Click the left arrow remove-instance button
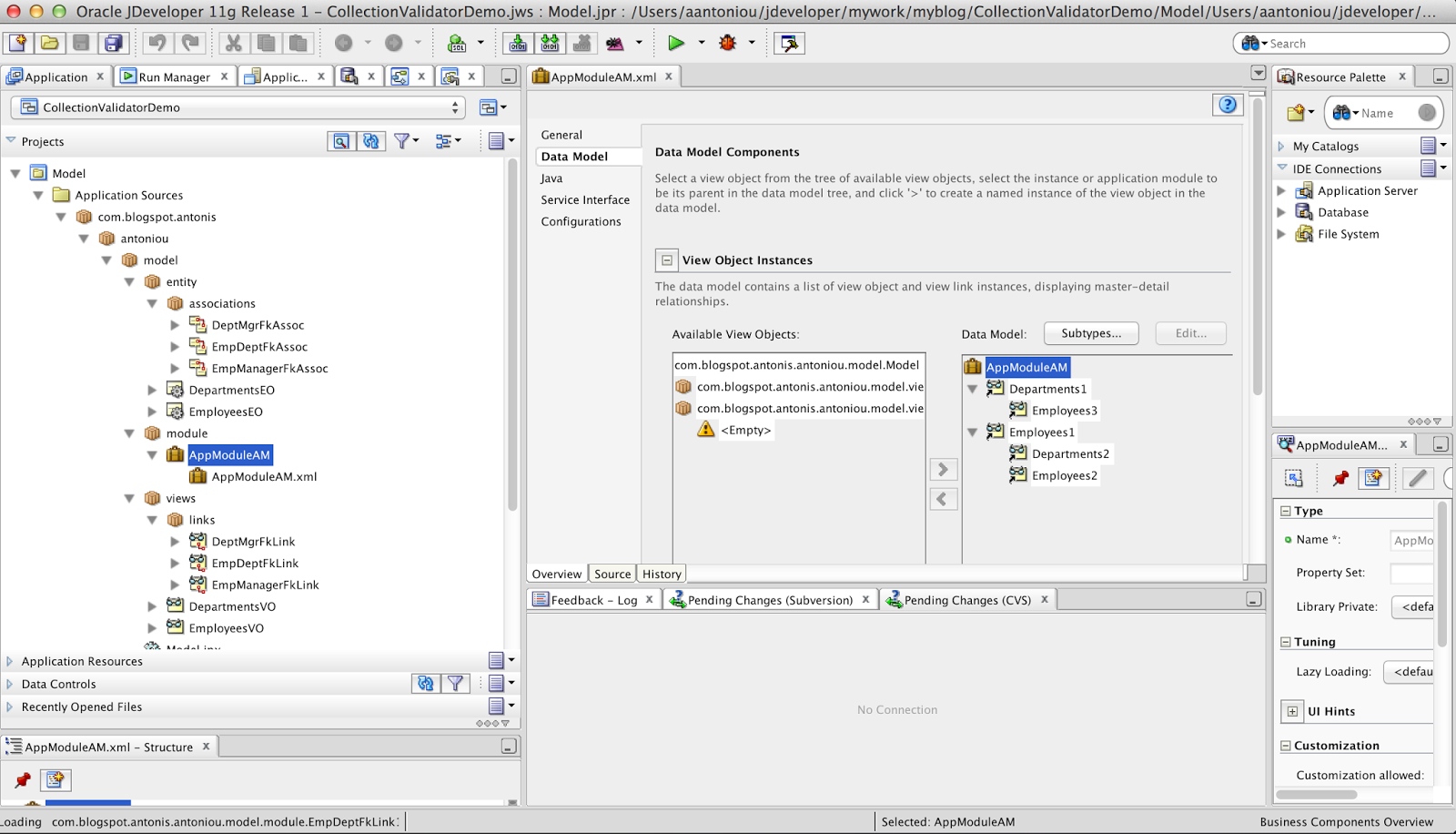Screen dimensions: 1456x834 tap(944, 499)
